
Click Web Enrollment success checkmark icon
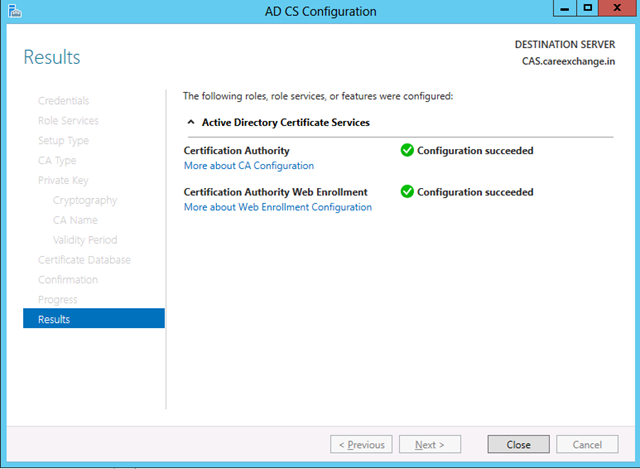[x=407, y=191]
